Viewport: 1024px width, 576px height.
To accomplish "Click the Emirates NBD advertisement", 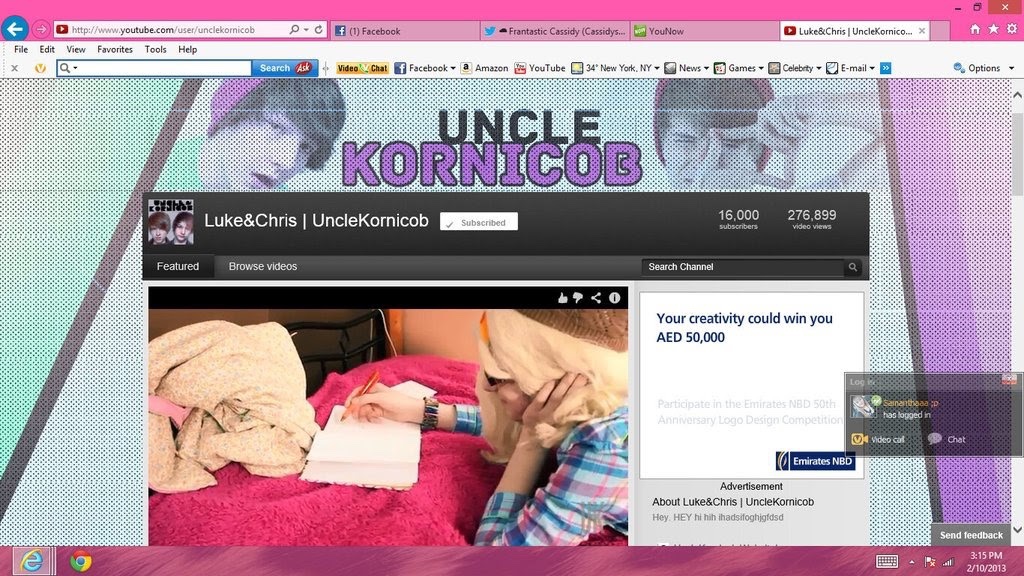I will click(x=752, y=385).
